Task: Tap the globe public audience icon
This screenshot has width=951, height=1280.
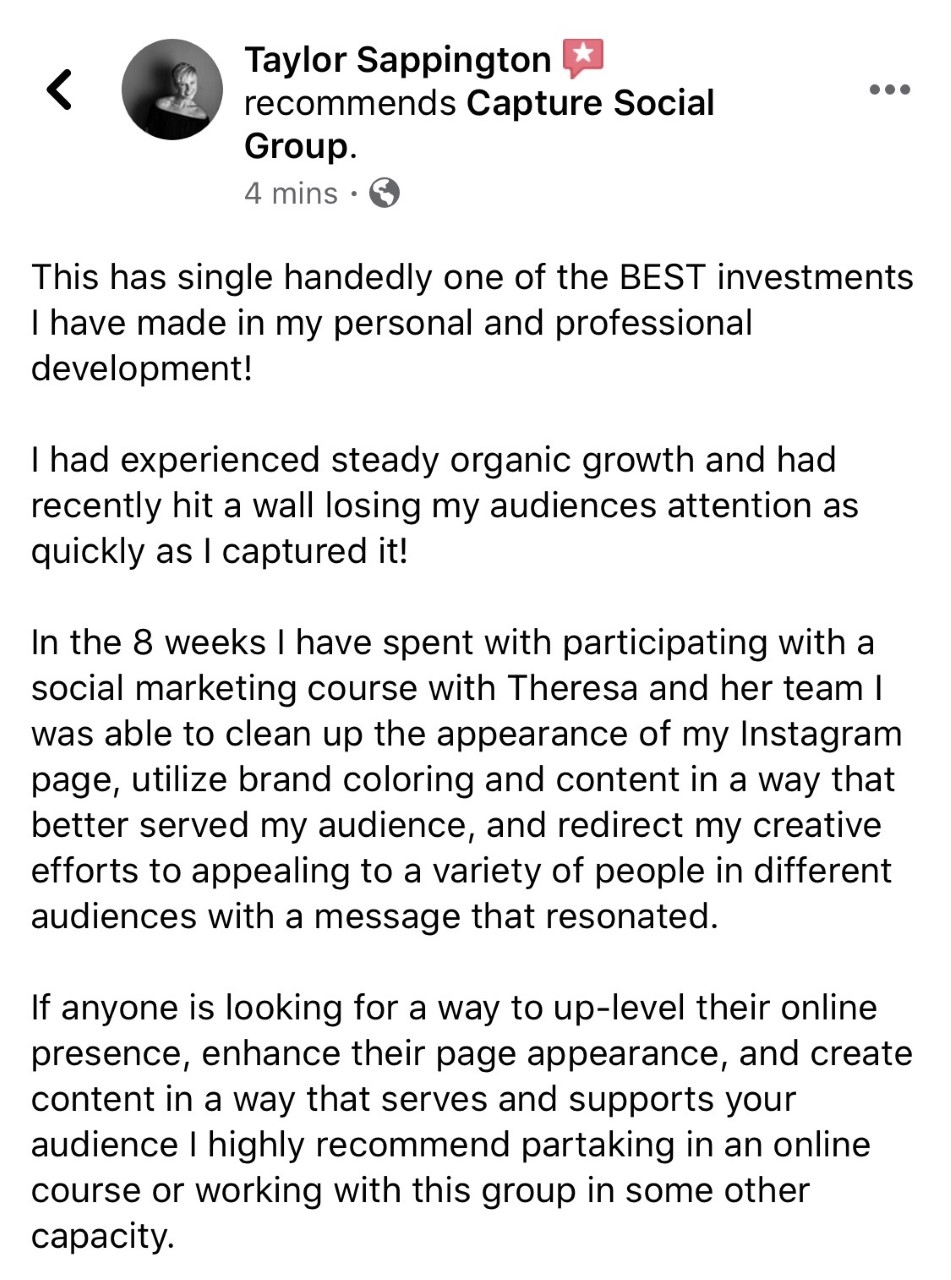Action: [385, 192]
